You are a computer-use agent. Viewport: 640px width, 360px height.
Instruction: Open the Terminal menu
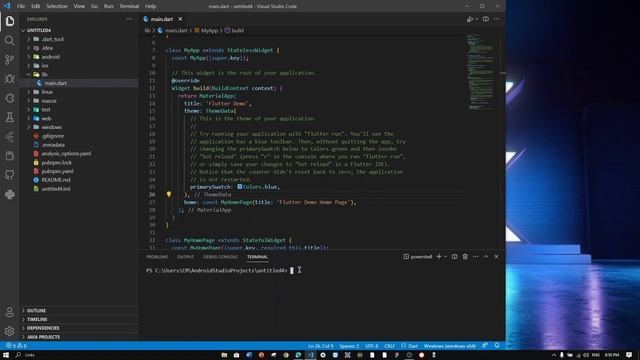129,6
